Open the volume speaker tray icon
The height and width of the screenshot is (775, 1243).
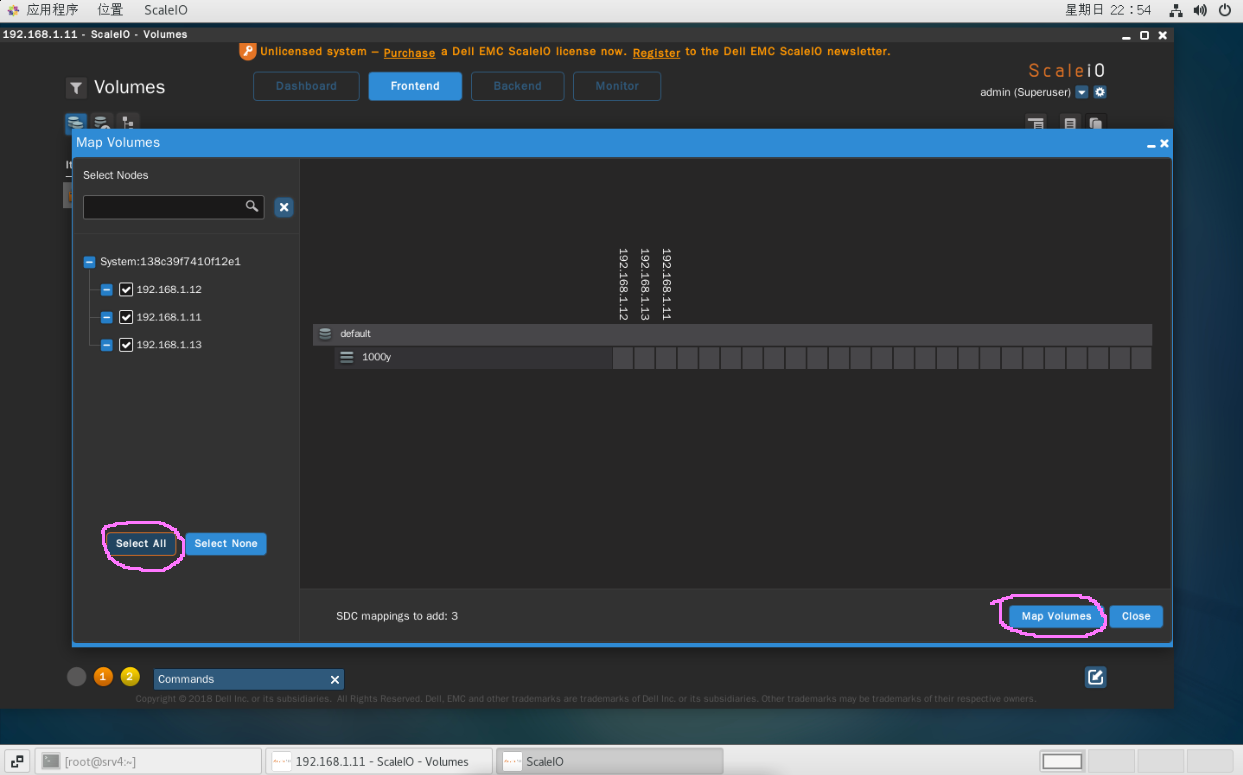pyautogui.click(x=1200, y=10)
